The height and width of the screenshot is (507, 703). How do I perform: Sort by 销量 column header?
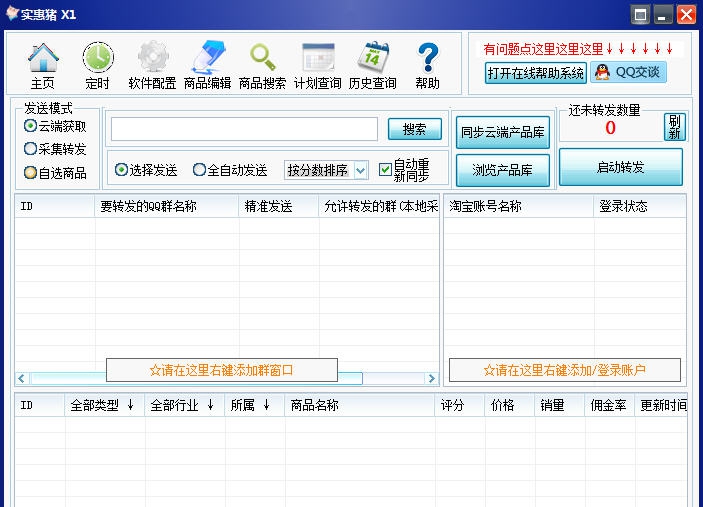click(560, 405)
